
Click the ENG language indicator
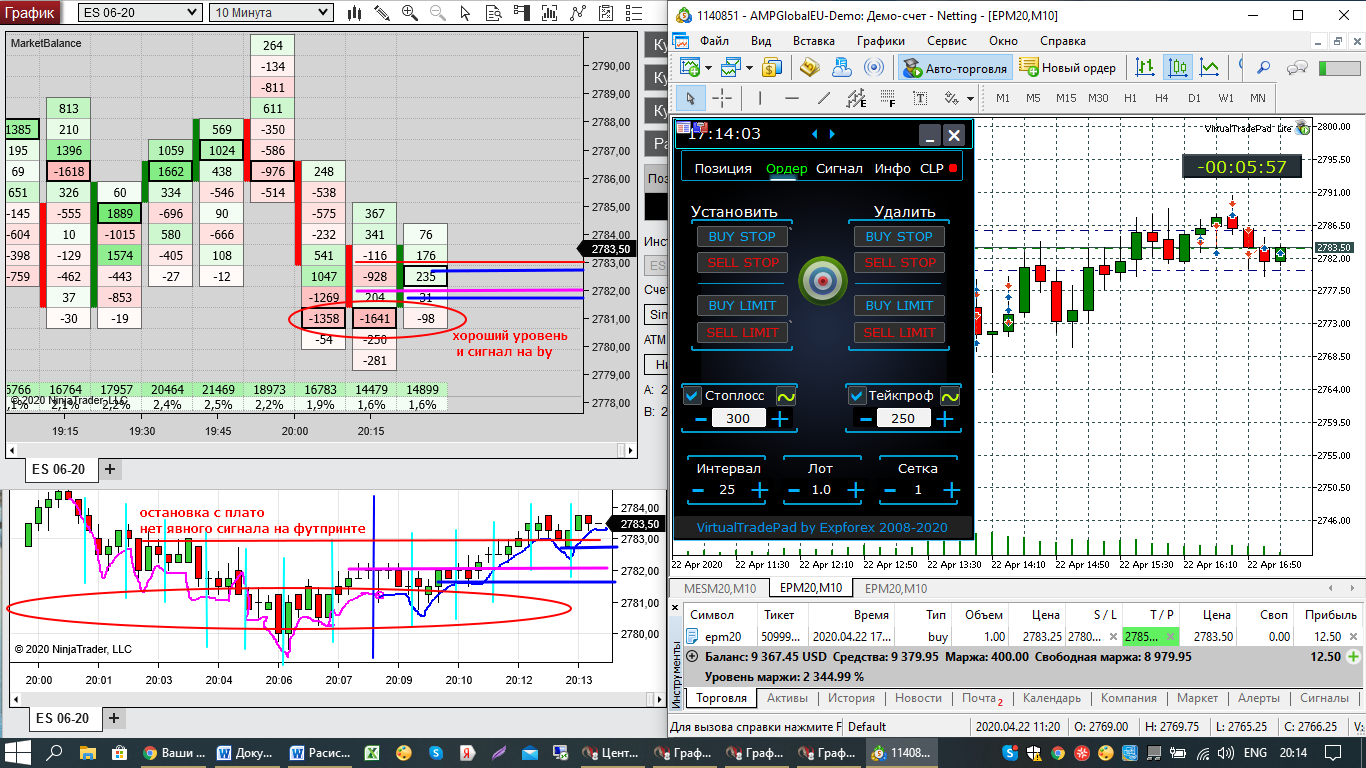click(1255, 753)
